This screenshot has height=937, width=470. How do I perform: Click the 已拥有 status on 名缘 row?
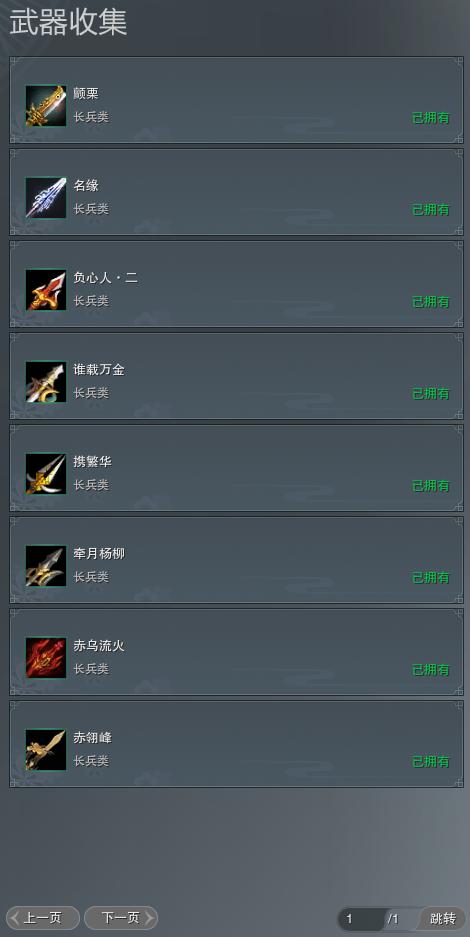click(x=431, y=210)
